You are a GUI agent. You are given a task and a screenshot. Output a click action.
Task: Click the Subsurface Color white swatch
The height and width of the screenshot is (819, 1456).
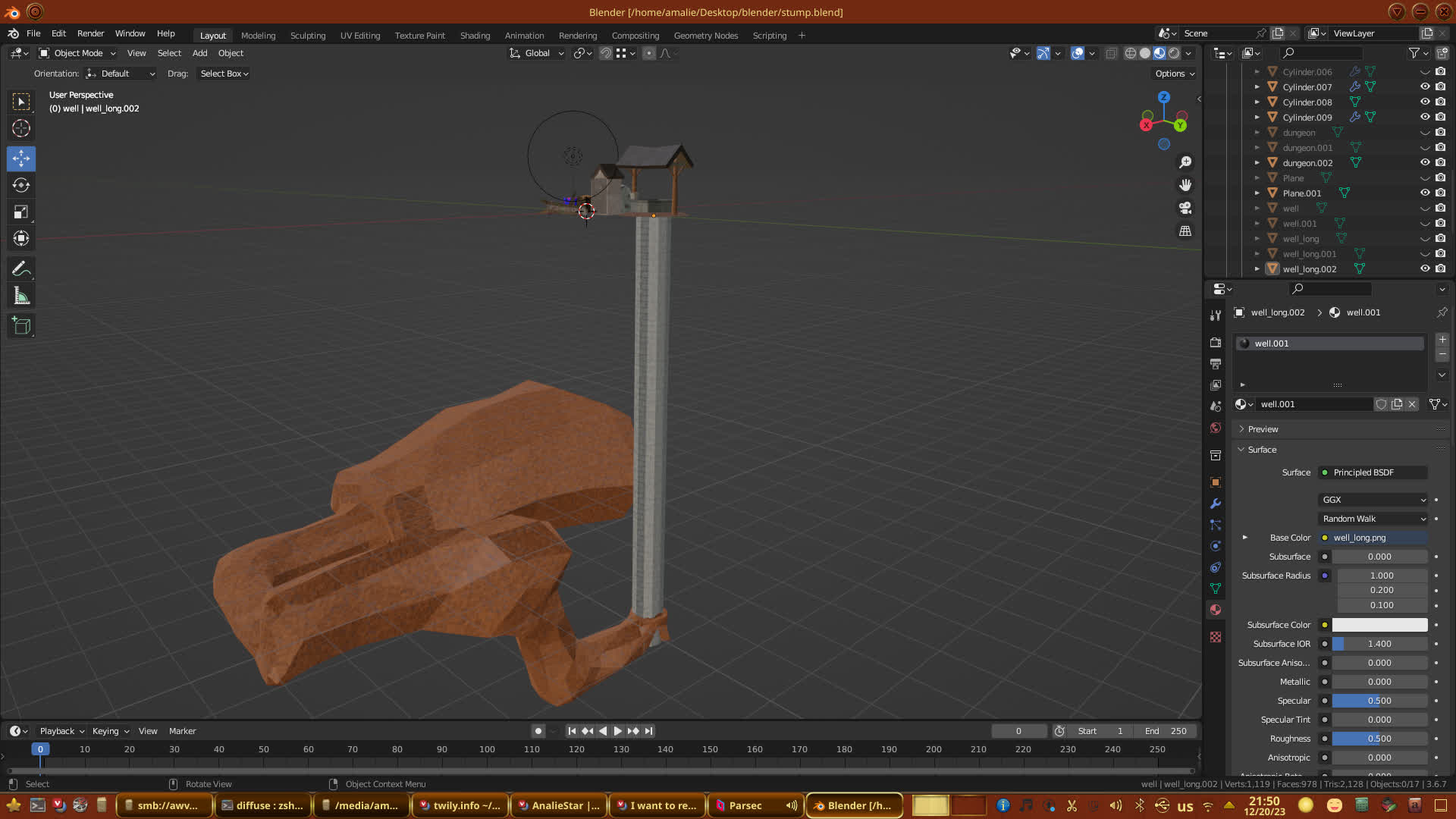coord(1379,625)
